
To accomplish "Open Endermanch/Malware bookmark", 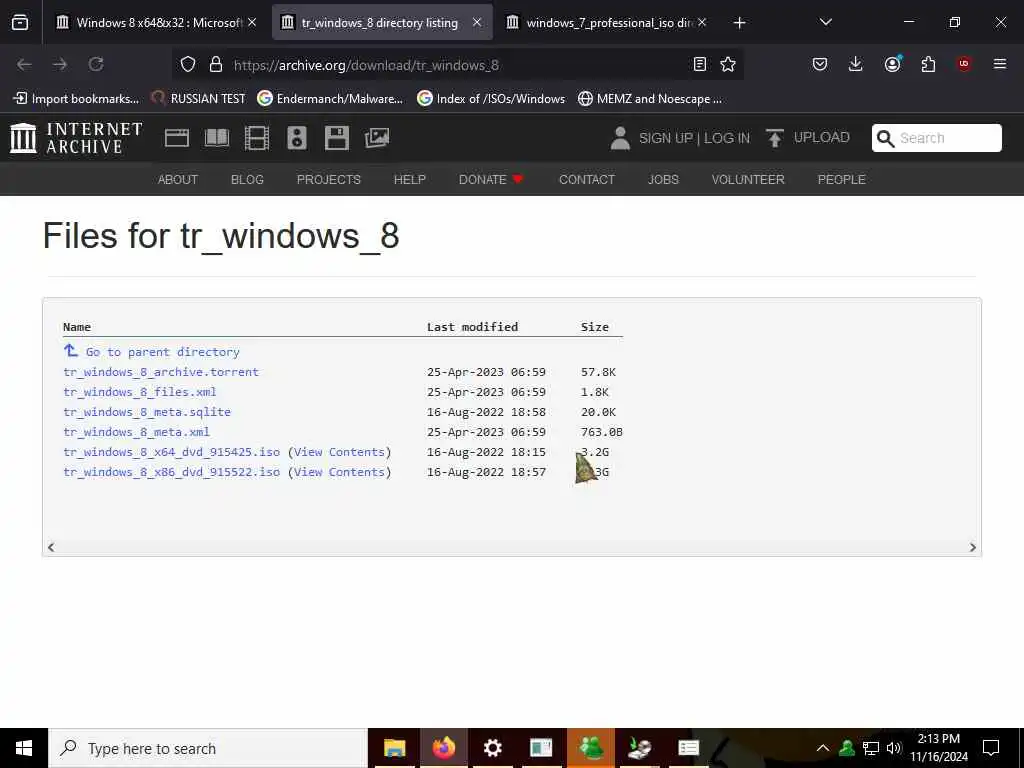I will 330,99.
